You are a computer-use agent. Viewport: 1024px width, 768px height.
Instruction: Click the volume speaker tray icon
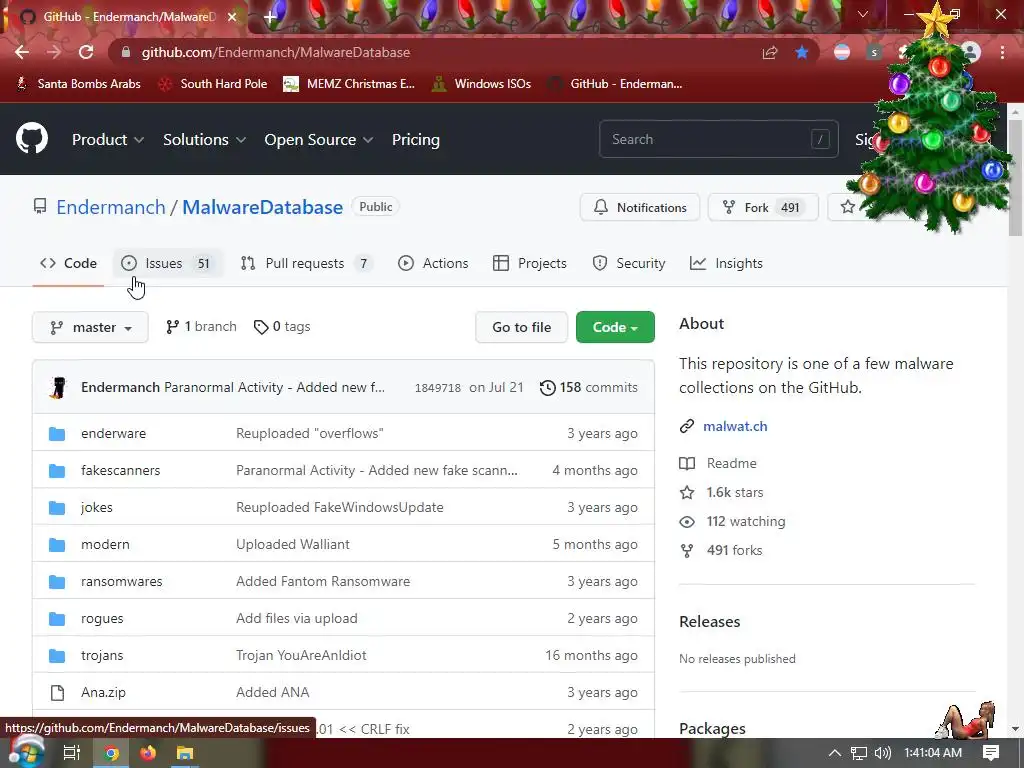point(883,753)
